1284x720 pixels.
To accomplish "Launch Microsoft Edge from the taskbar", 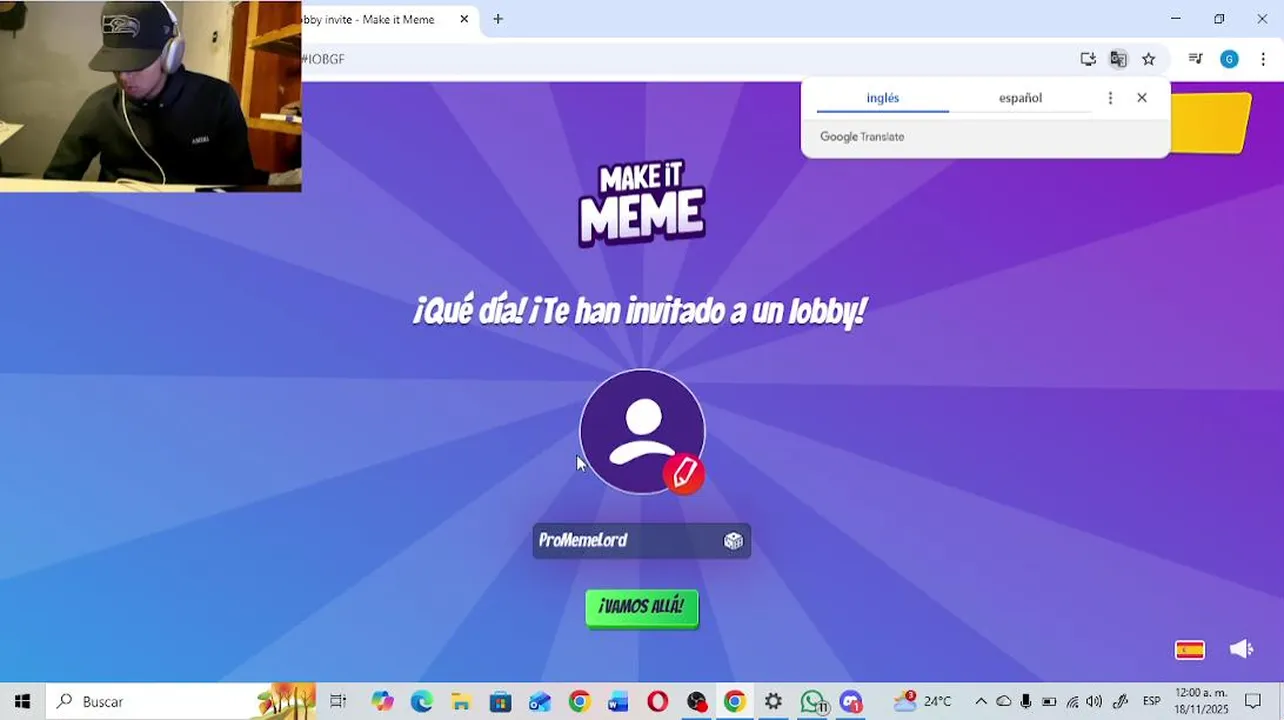I will pos(421,701).
